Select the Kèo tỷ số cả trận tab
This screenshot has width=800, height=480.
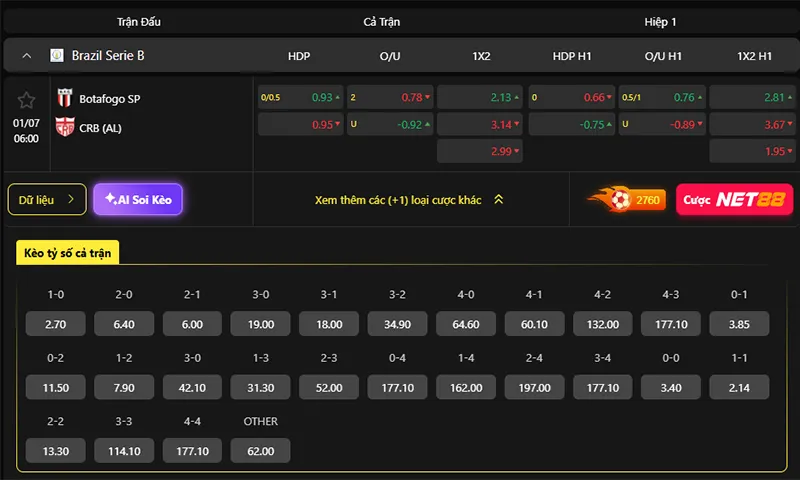click(x=67, y=252)
